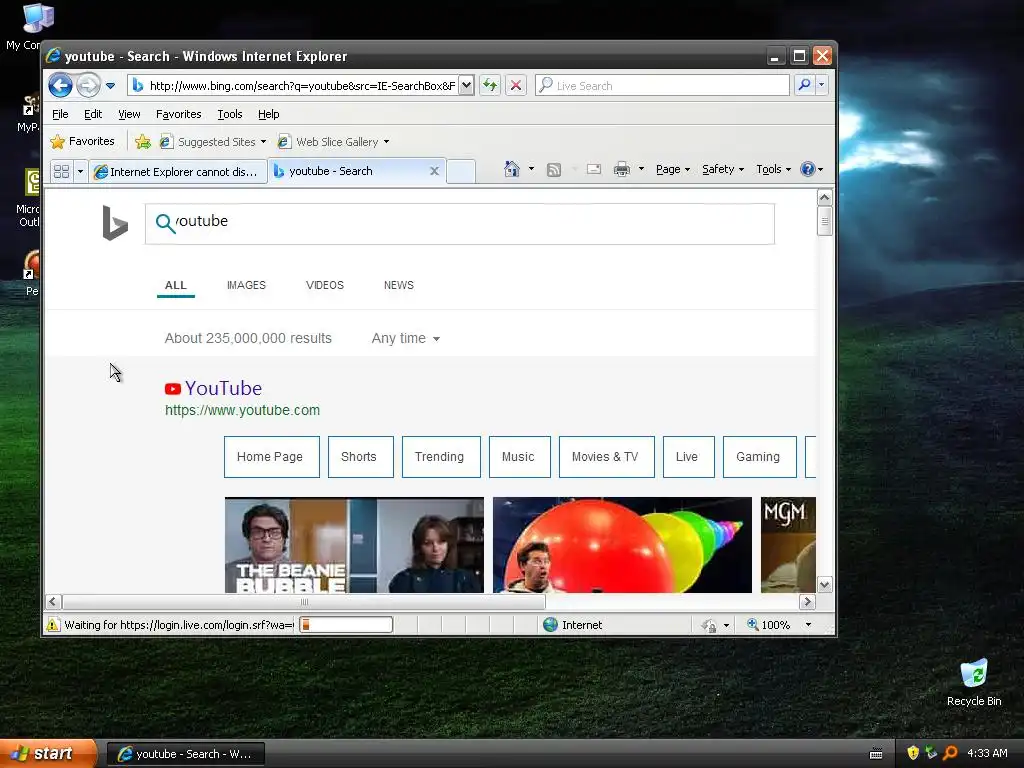The width and height of the screenshot is (1024, 768).
Task: Click the youtube - Search taskbar button
Action: point(185,754)
